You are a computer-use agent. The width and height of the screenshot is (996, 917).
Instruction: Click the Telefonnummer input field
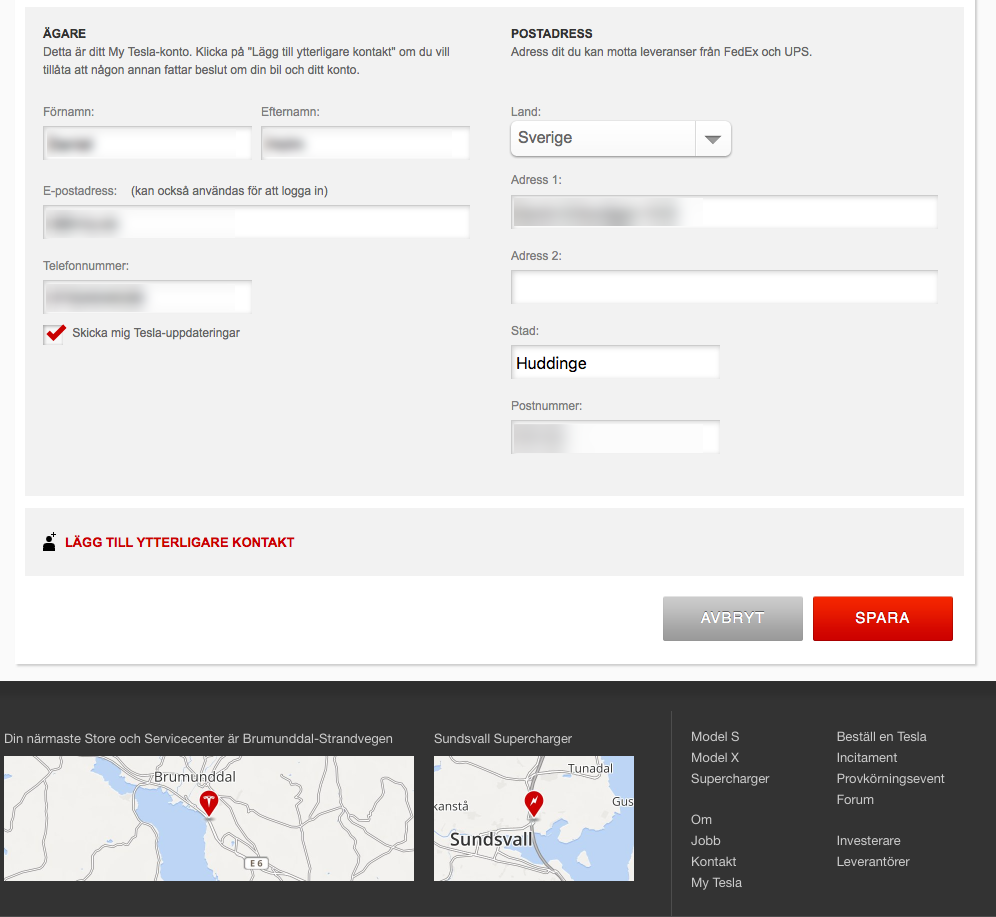147,297
